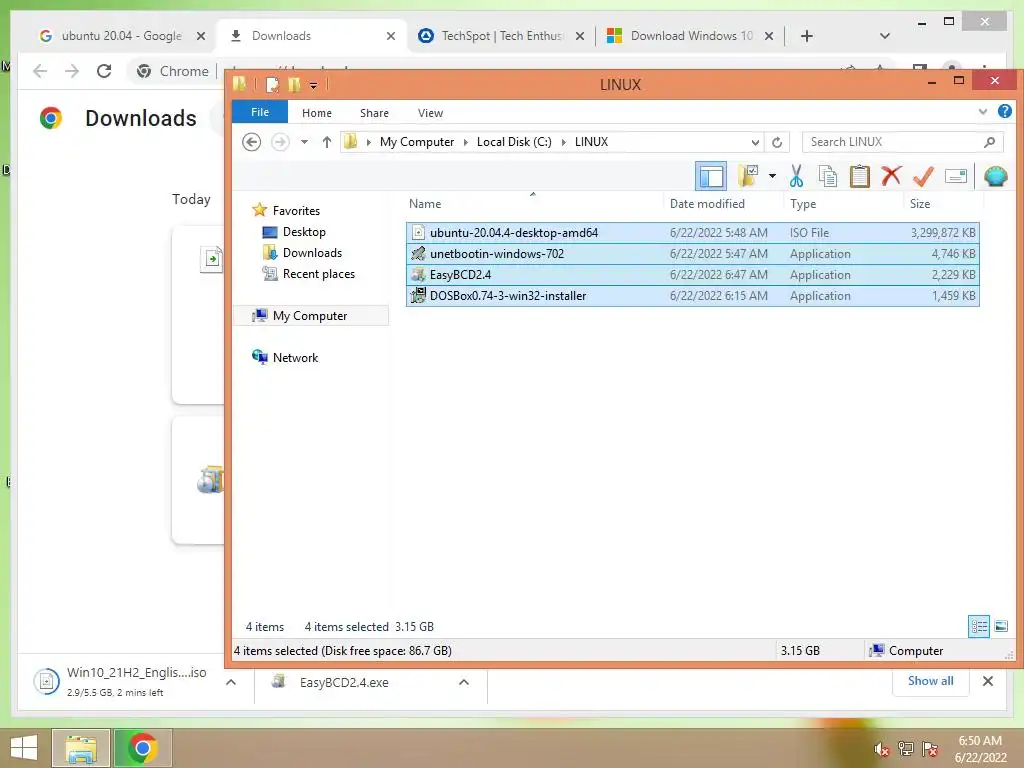Open the File tab in Explorer
The image size is (1024, 768).
coord(260,112)
